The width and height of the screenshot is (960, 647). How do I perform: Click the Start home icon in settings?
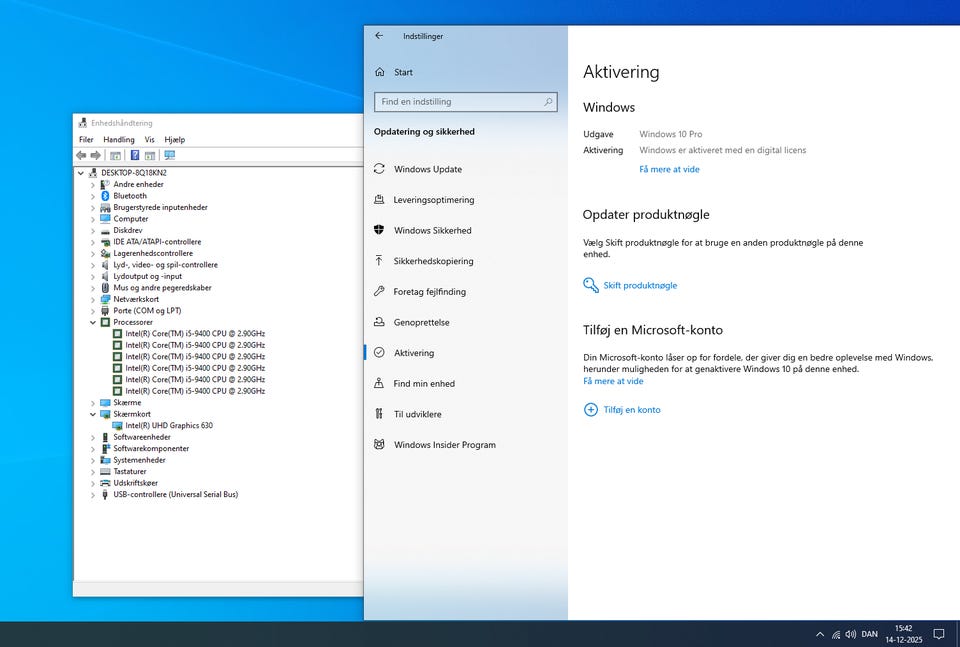379,72
